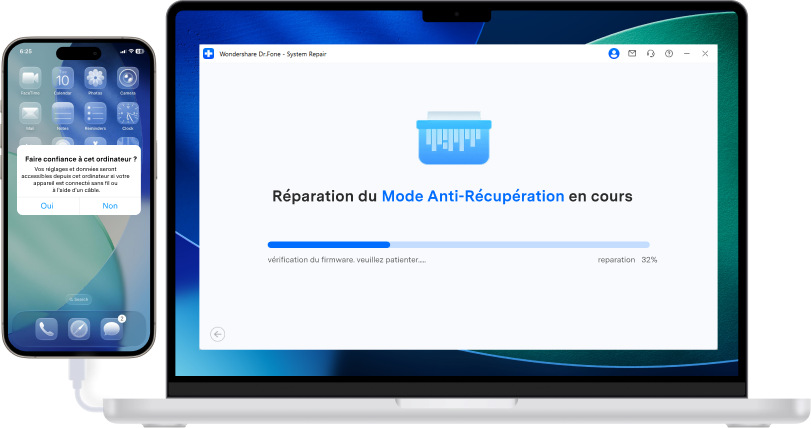This screenshot has width=811, height=428.
Task: Tap Oui to trust this computer
Action: [47, 206]
